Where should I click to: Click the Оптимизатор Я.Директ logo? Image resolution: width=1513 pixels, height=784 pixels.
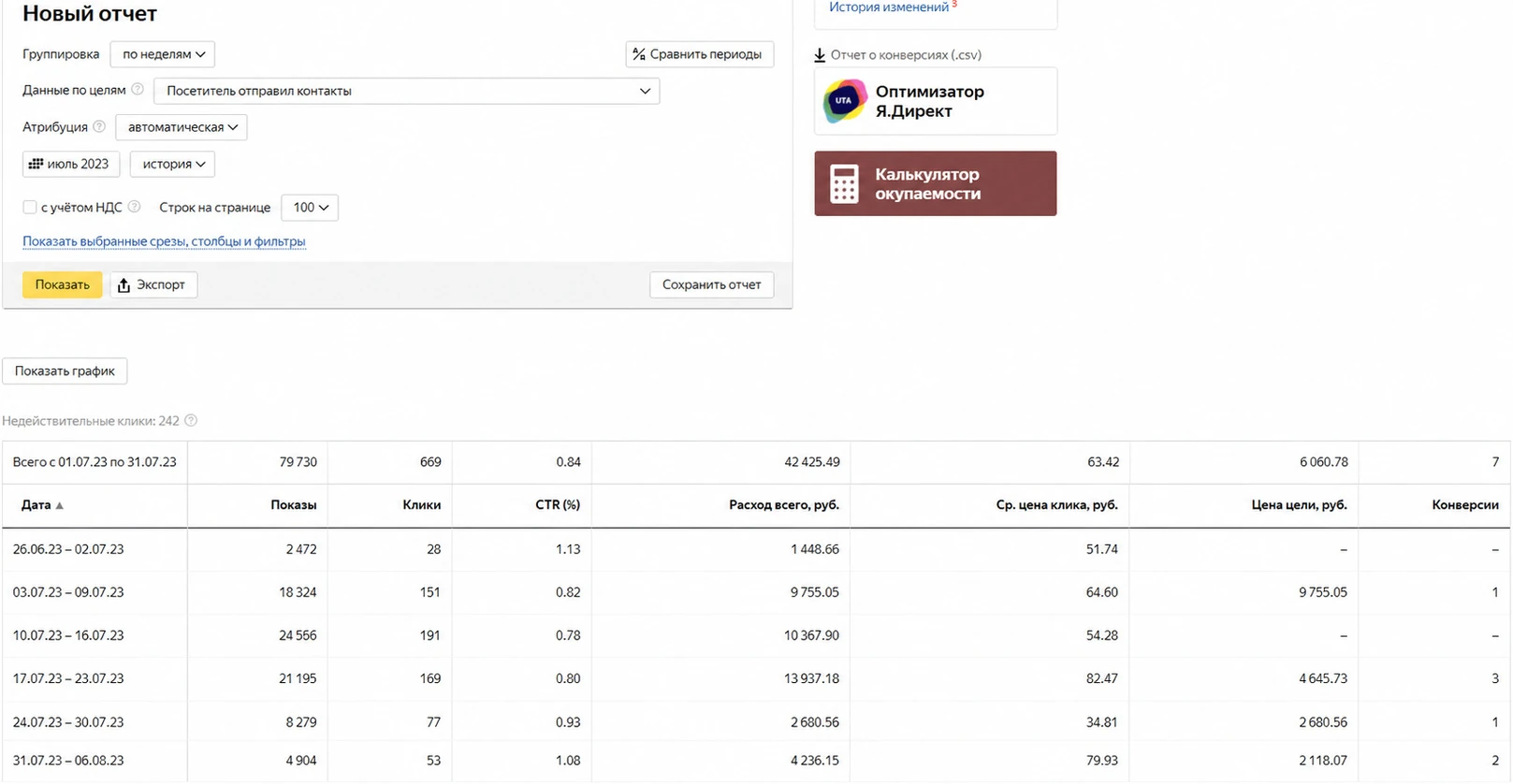pos(844,101)
